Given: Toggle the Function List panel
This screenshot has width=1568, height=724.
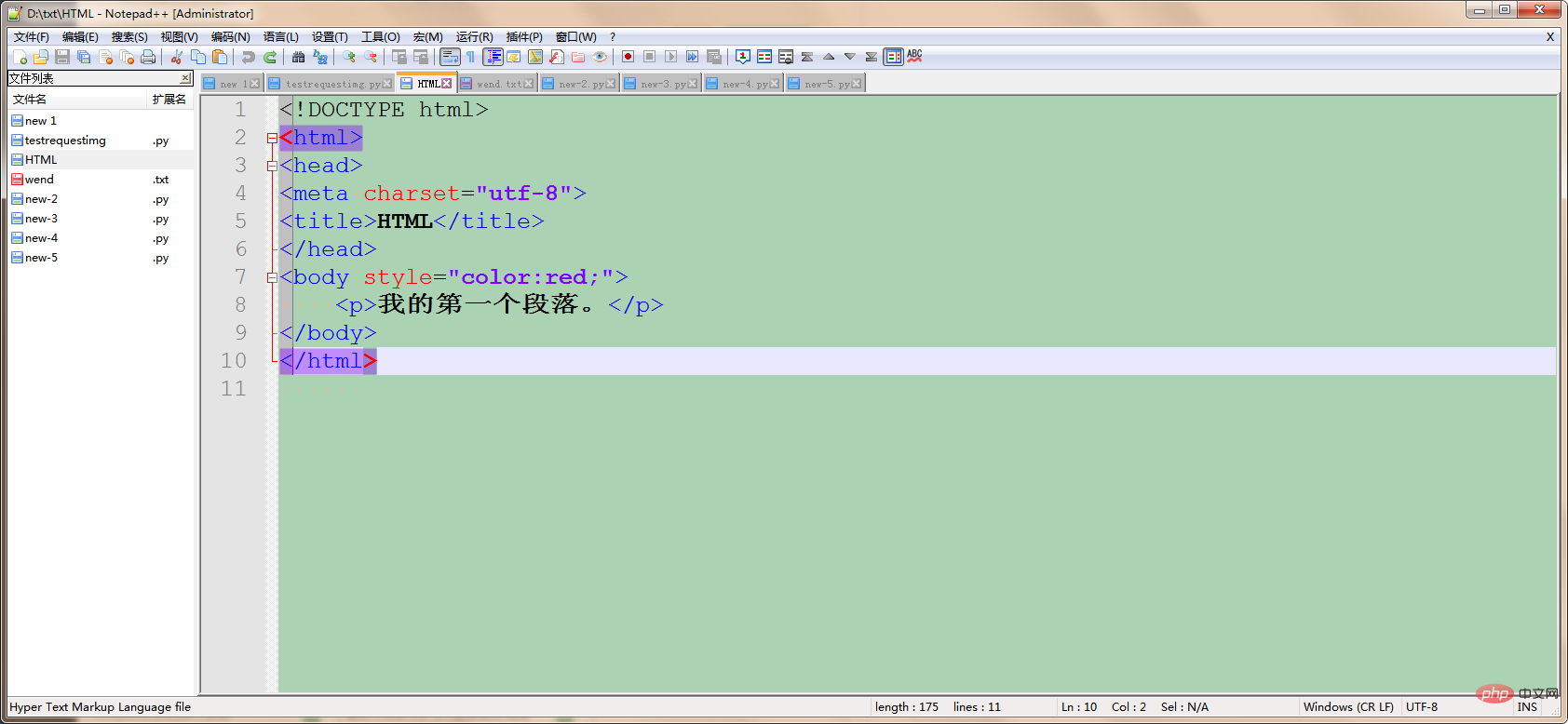Looking at the screenshot, I should tap(556, 57).
